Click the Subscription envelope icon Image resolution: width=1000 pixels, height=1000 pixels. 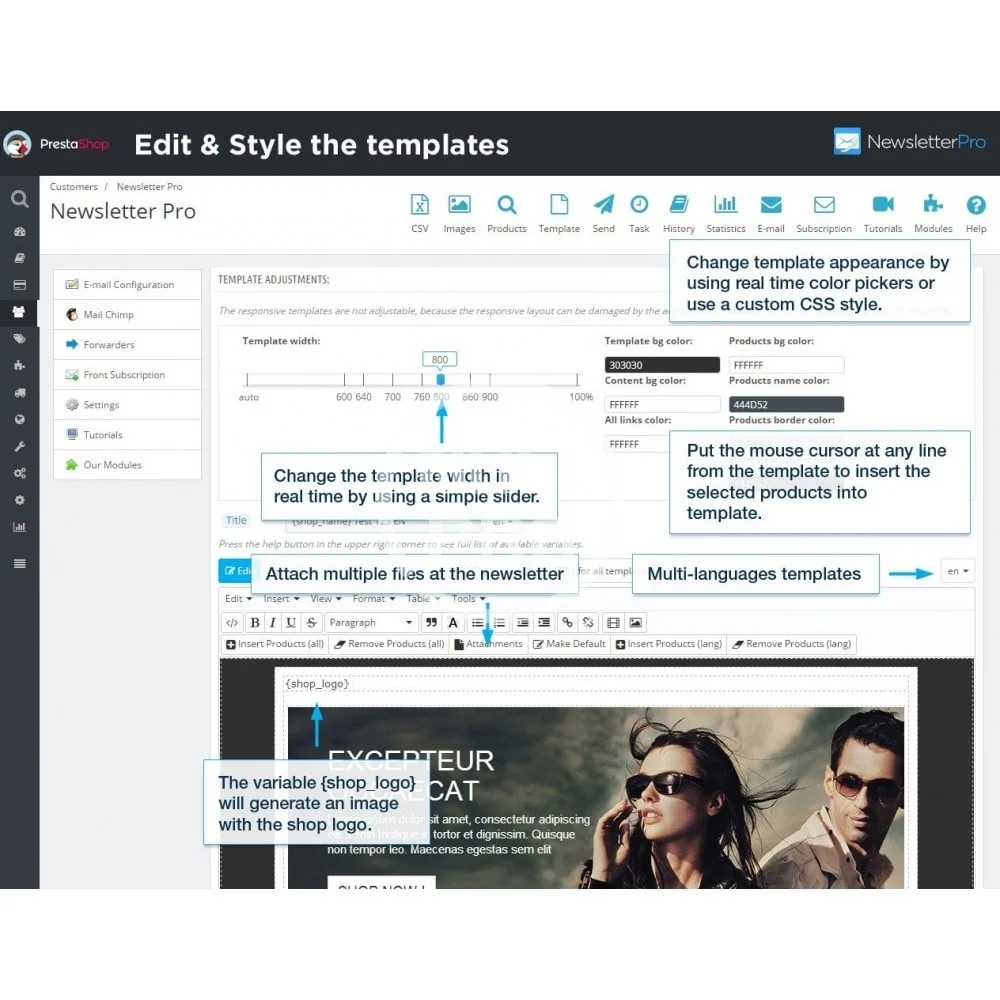coord(824,206)
